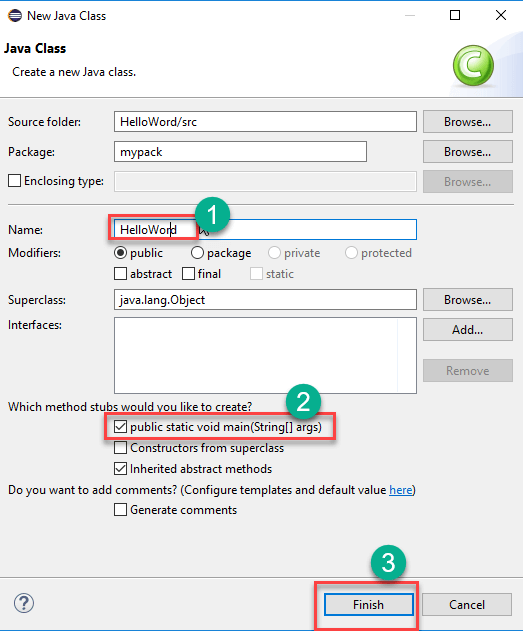Image resolution: width=523 pixels, height=631 pixels.
Task: Close the New Java Class dialog
Action: tap(501, 15)
